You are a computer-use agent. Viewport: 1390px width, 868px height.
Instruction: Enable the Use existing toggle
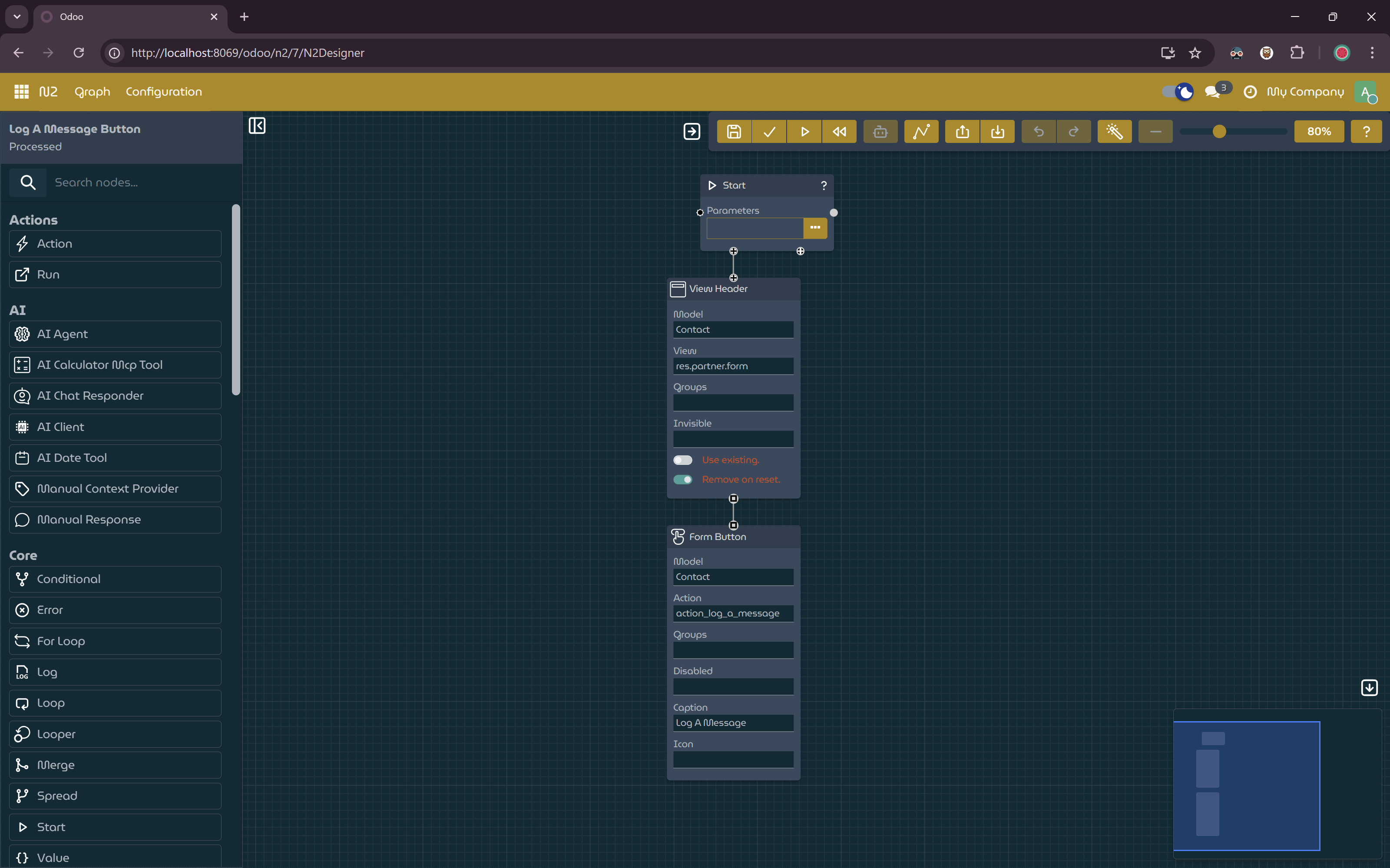point(683,460)
